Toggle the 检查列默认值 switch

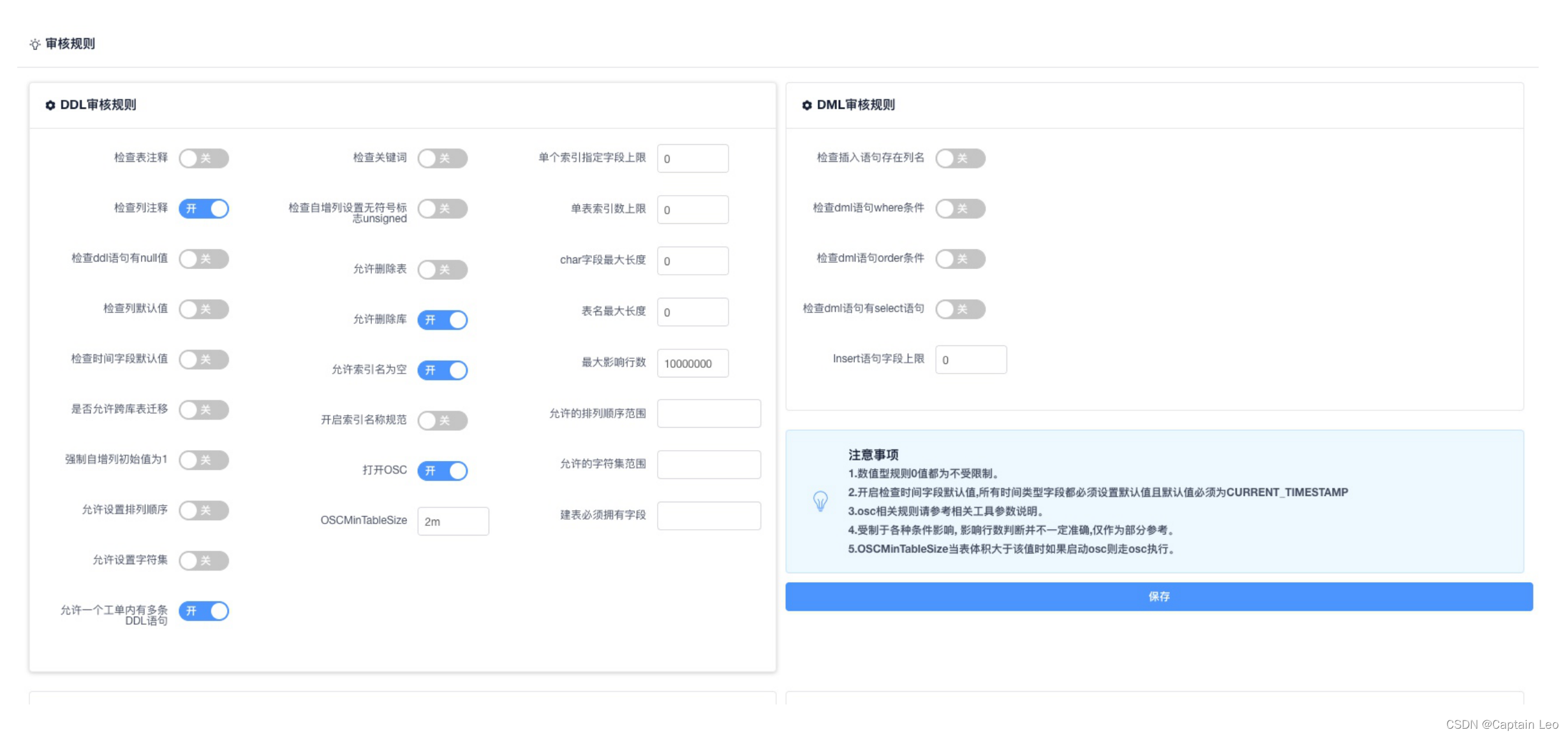tap(203, 309)
